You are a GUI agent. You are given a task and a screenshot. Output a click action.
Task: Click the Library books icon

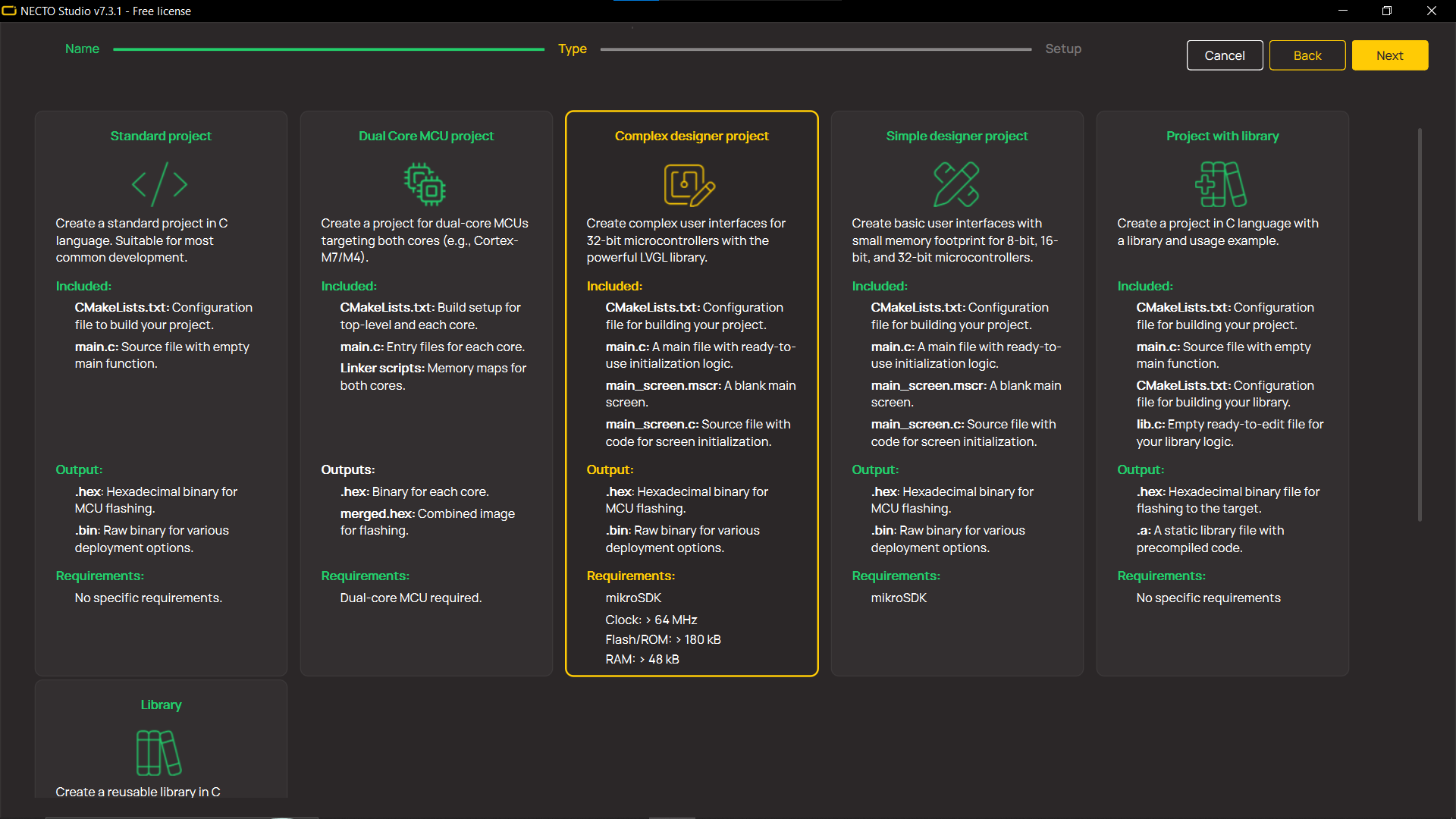158,752
